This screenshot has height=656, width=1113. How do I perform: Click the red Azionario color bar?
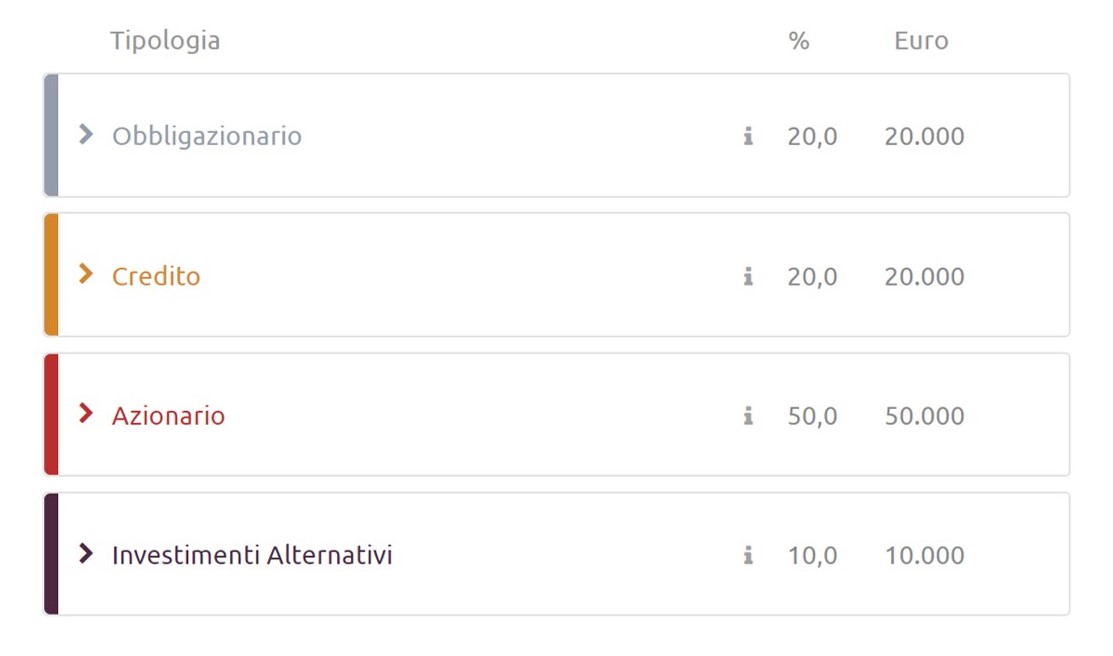coord(51,415)
